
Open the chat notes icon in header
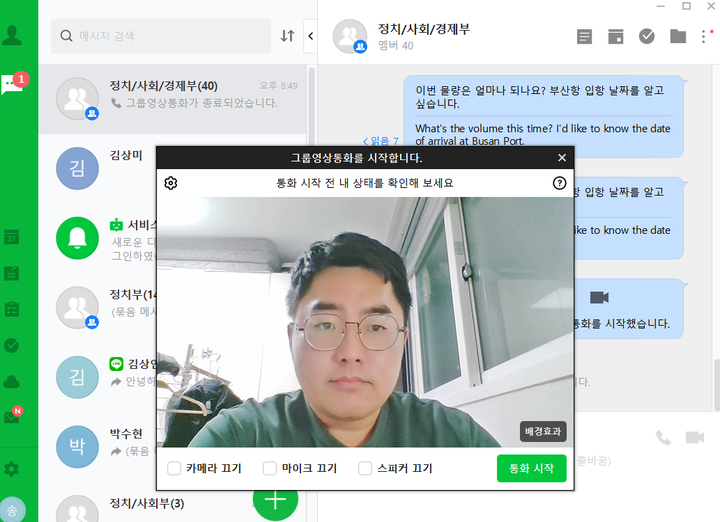click(x=584, y=36)
